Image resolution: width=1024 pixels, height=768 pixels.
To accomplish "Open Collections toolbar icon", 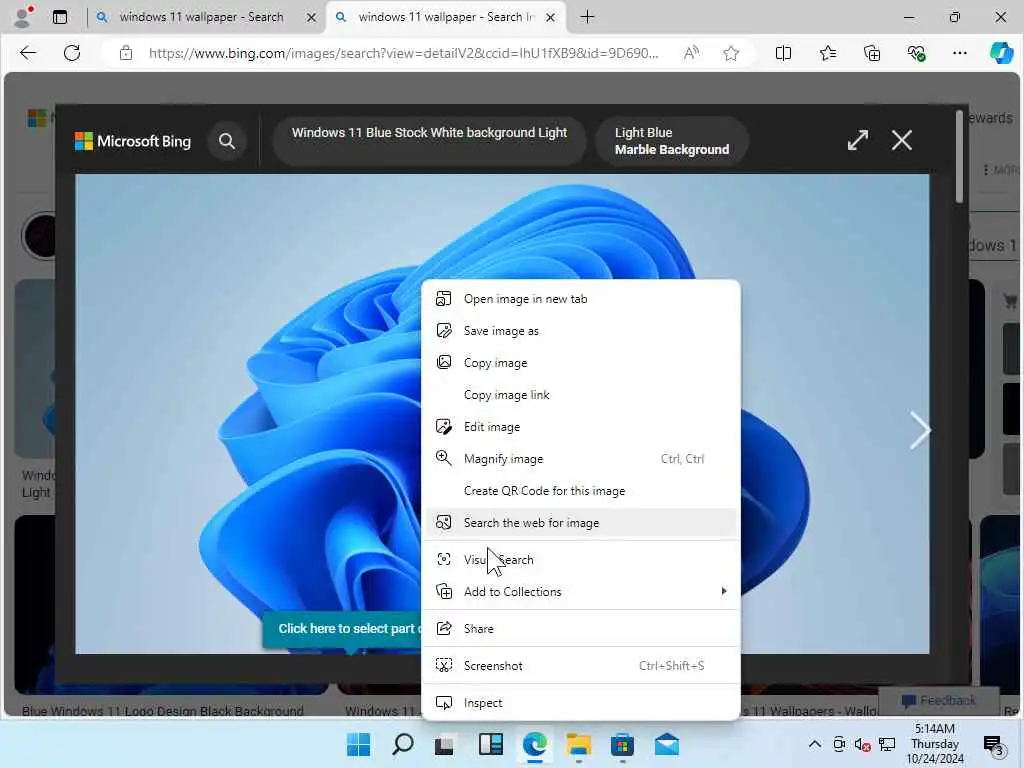I will [x=872, y=53].
